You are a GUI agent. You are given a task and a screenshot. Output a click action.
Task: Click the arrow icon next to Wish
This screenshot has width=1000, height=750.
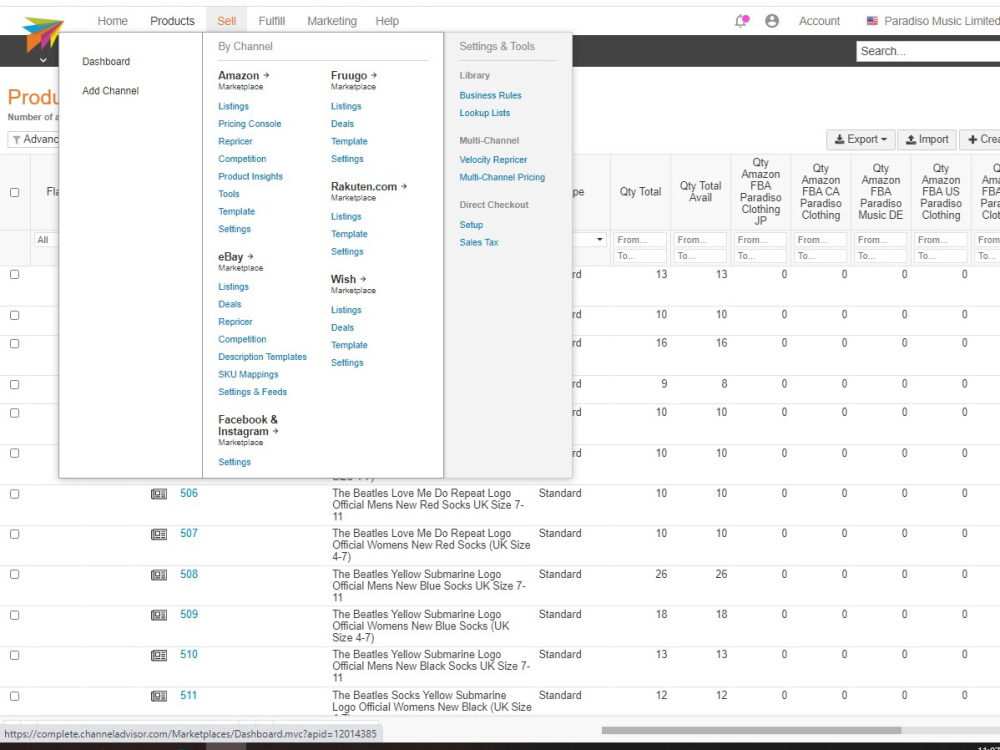click(x=363, y=279)
